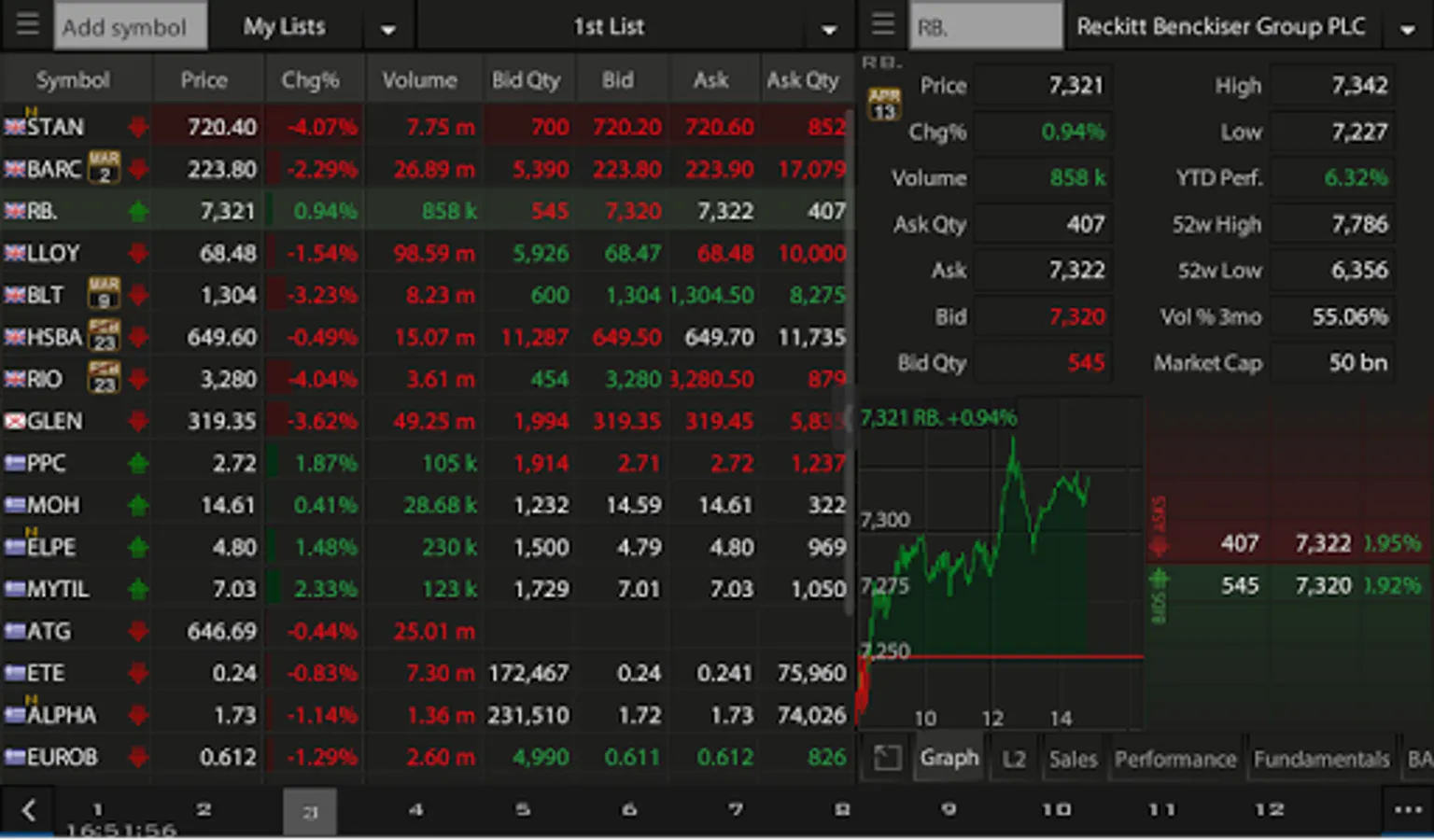This screenshot has width=1434, height=840.
Task: Open the more options ellipsis in bottom bar
Action: [1407, 809]
